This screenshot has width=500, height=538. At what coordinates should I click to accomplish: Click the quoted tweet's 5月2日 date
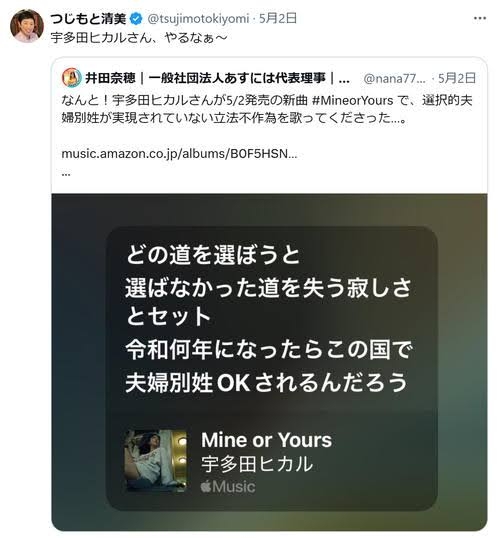pyautogui.click(x=457, y=78)
